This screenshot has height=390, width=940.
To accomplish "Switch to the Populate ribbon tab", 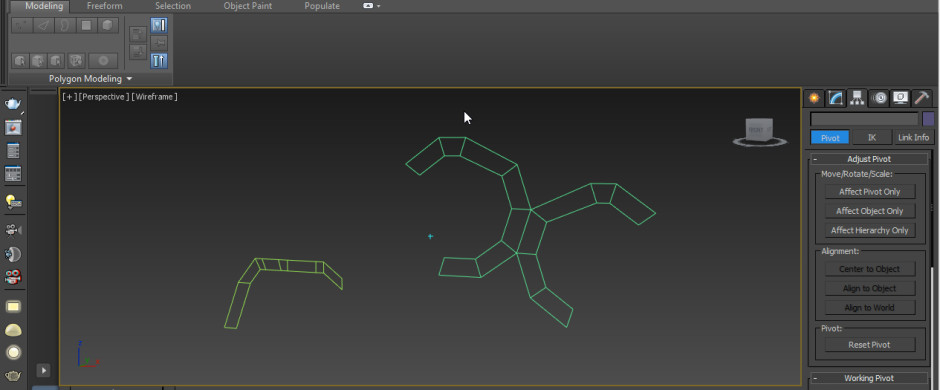I will click(x=322, y=6).
